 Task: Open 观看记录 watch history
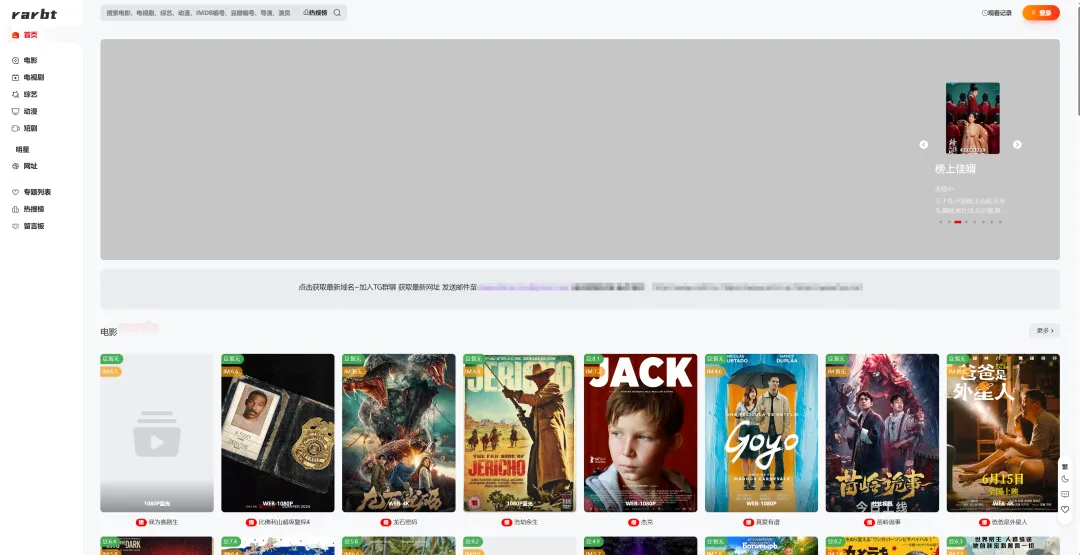click(997, 12)
